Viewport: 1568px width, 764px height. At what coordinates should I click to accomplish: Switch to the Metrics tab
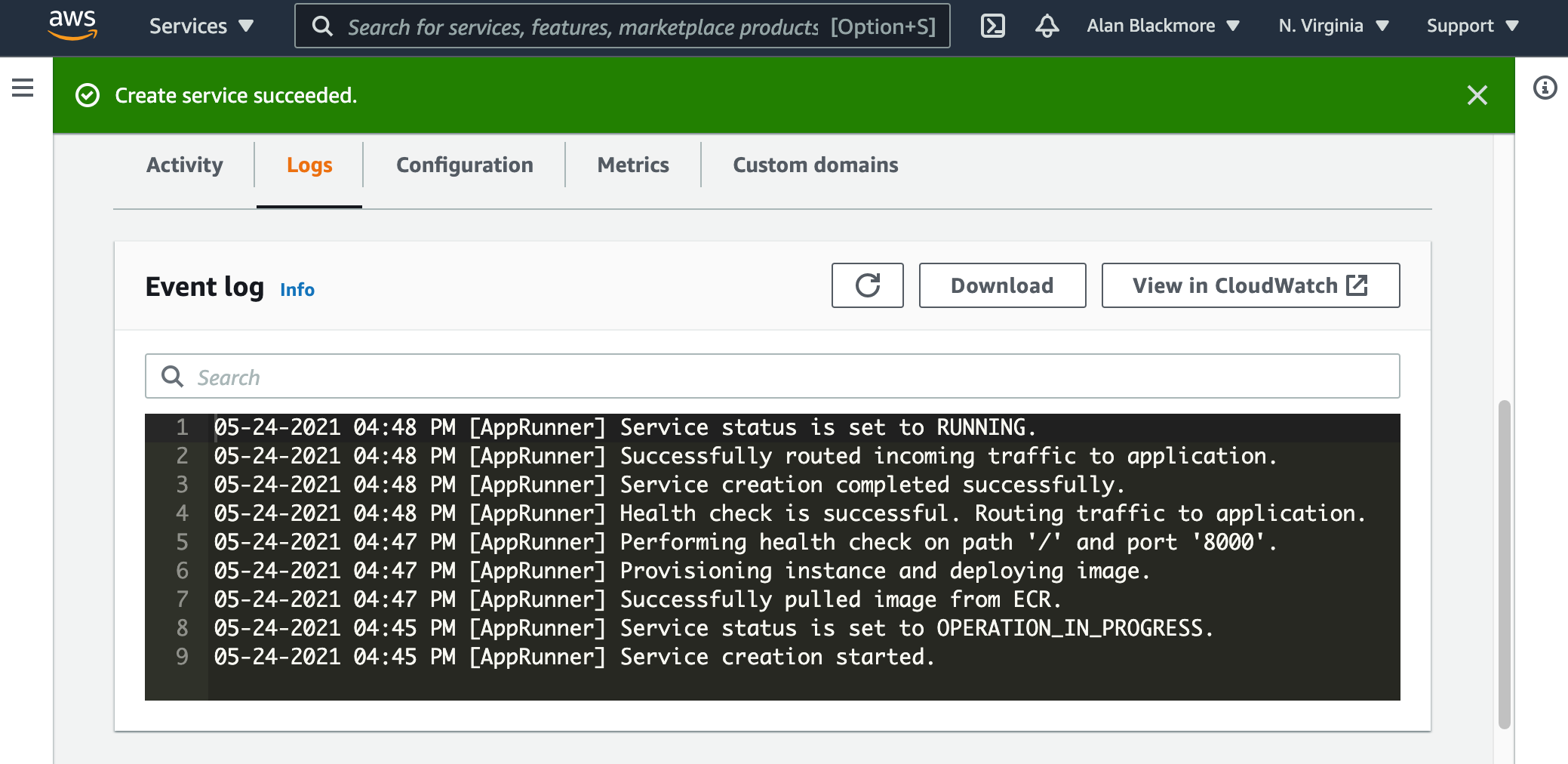click(x=633, y=165)
